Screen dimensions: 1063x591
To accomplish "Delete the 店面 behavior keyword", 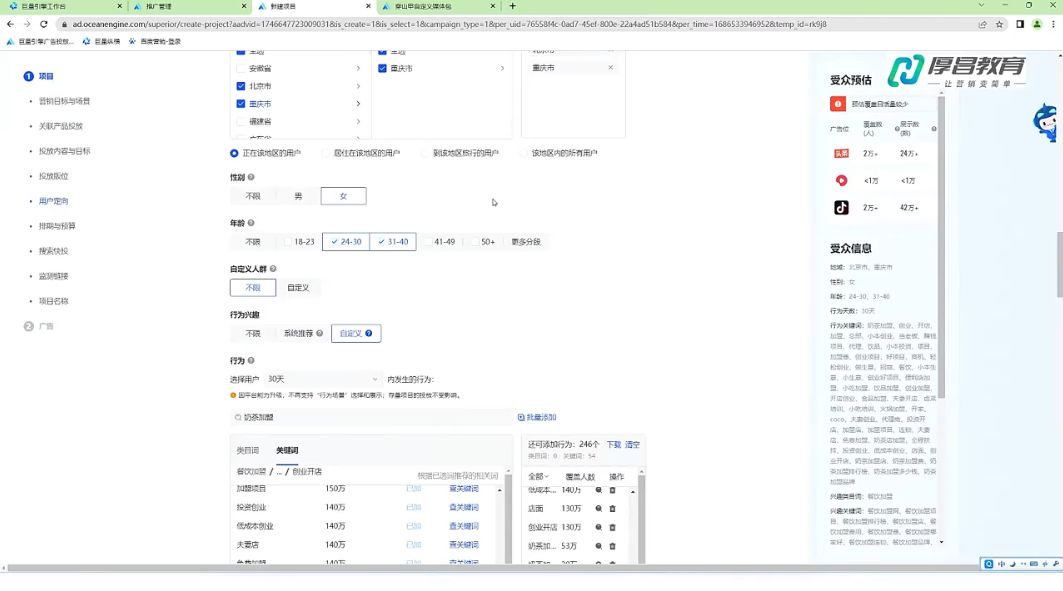I will point(612,508).
